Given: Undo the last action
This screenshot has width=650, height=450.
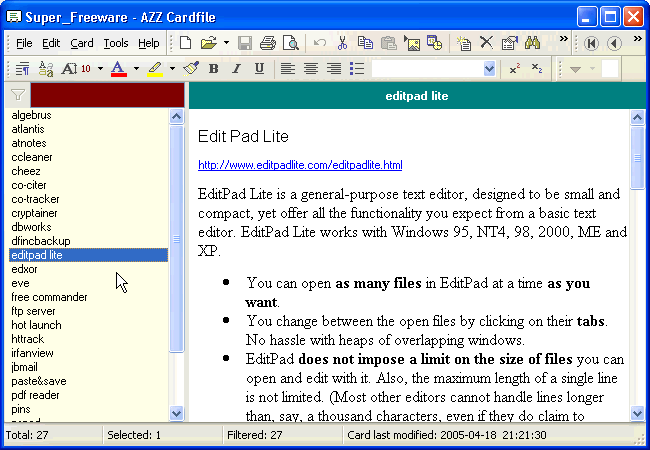Looking at the screenshot, I should click(x=319, y=43).
